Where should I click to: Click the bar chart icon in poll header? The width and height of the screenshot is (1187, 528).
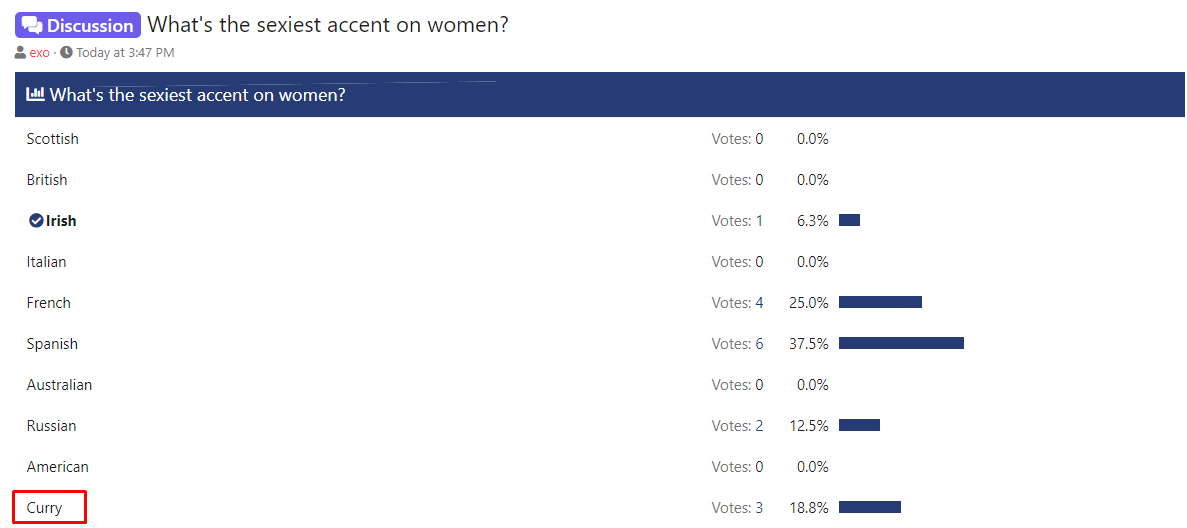tap(35, 94)
